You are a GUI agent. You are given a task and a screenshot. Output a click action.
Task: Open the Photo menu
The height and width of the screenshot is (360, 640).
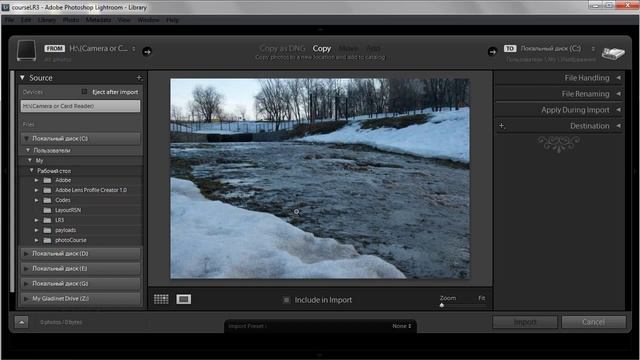71,20
